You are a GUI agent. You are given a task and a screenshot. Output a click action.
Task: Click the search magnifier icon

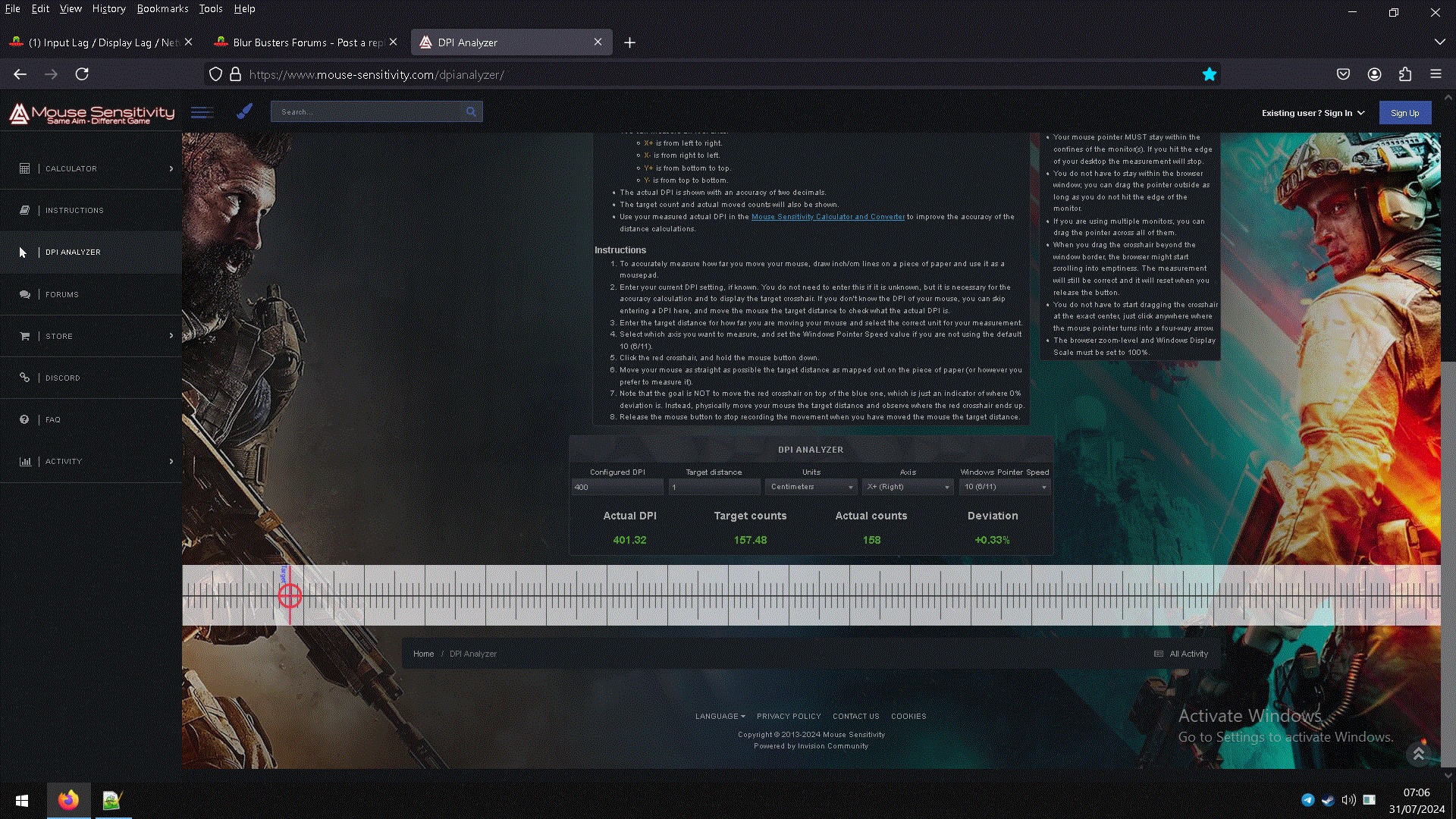coord(471,112)
